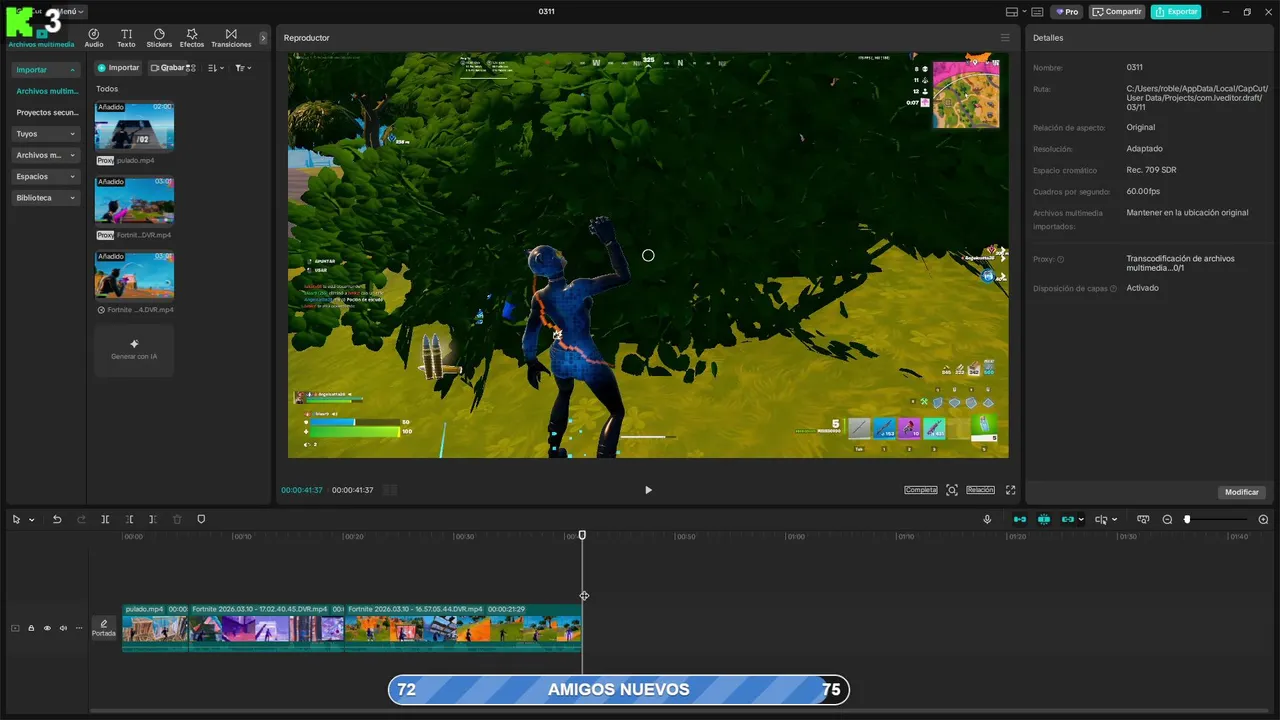Click the layout panel icon
The height and width of the screenshot is (720, 1280).
[1012, 12]
